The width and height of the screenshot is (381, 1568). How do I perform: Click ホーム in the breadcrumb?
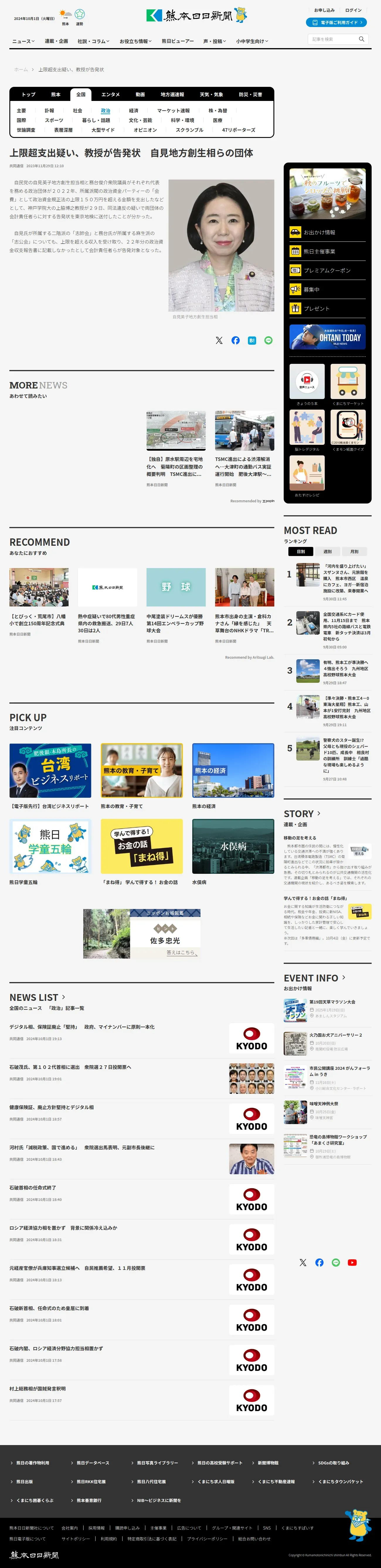[21, 69]
